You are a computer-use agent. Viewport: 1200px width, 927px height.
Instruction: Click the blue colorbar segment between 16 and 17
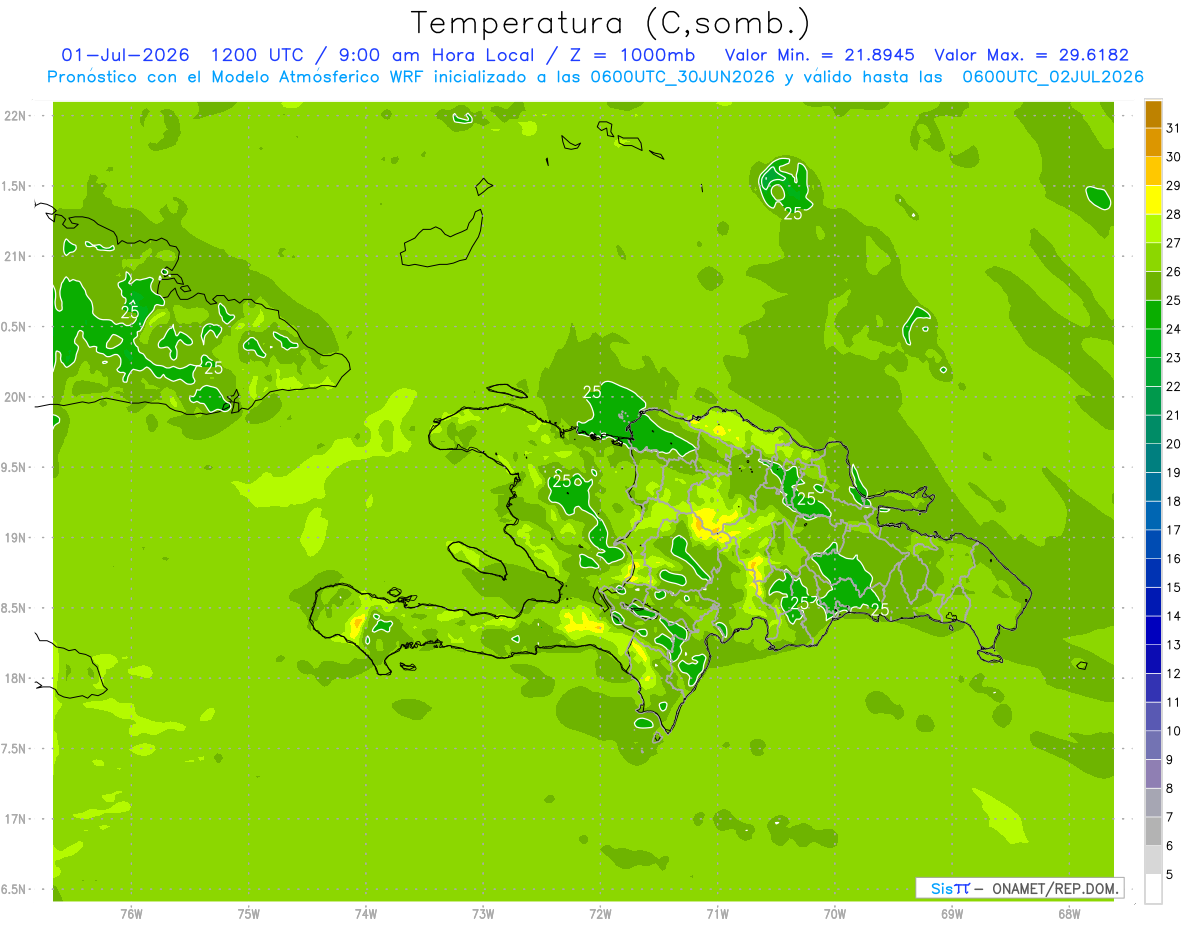coord(1153,544)
